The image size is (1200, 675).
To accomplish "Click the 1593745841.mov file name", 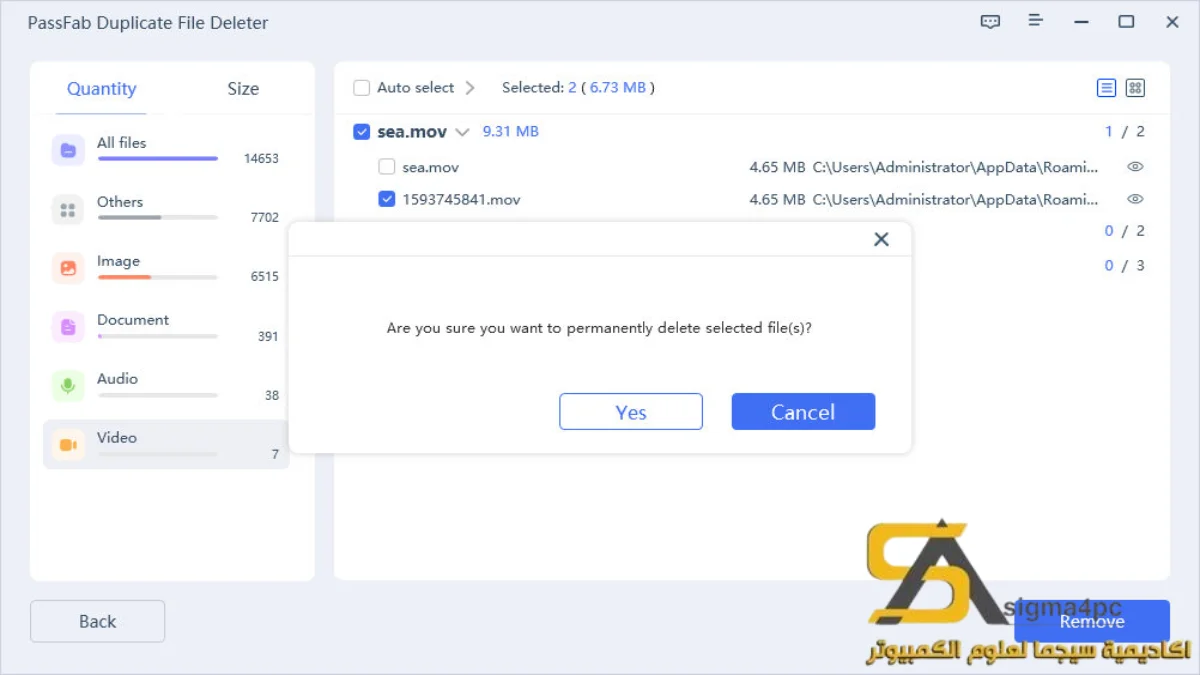I will pyautogui.click(x=461, y=199).
